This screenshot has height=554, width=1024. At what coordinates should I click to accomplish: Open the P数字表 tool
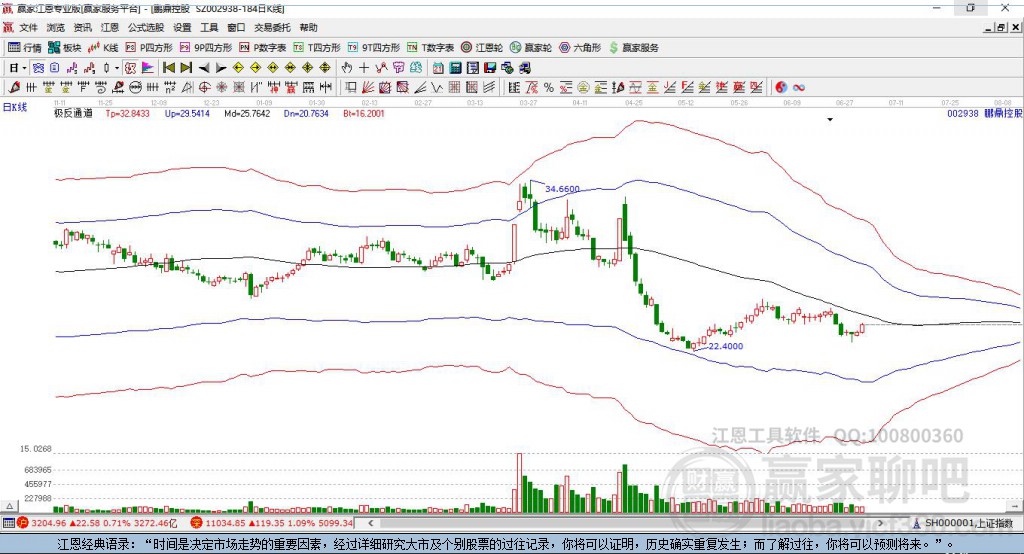[x=263, y=48]
